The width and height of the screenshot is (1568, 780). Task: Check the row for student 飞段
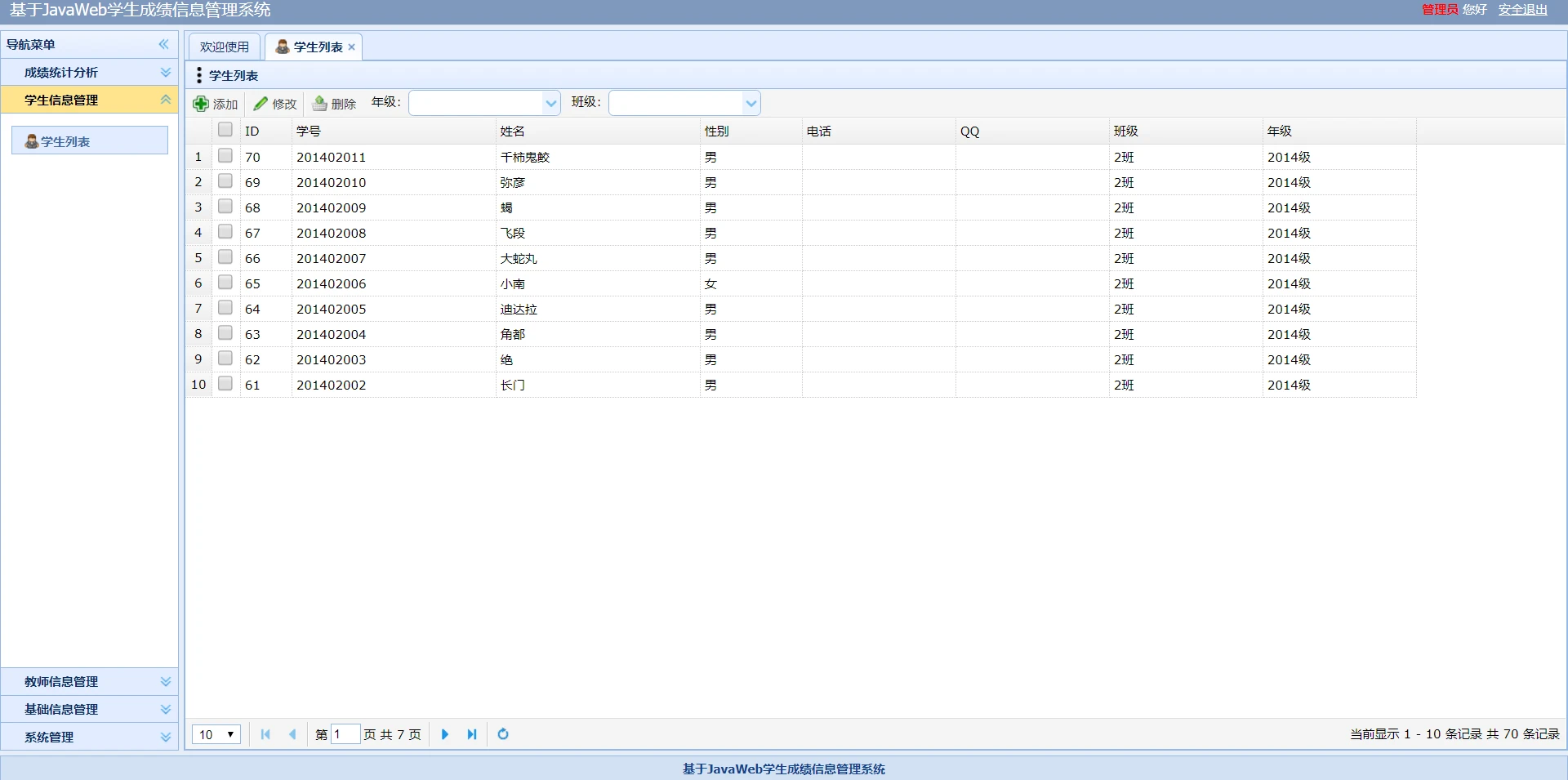(x=225, y=231)
